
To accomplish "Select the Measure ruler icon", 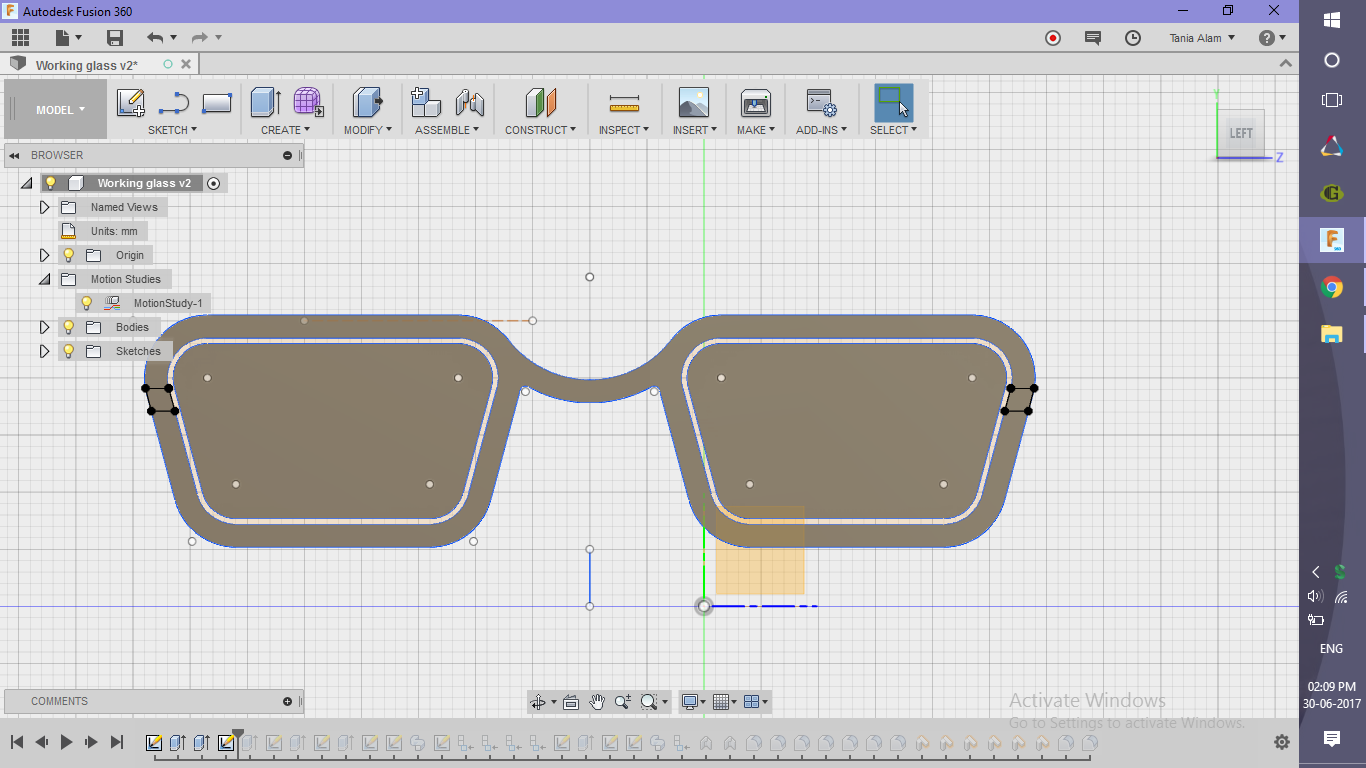I will click(624, 102).
